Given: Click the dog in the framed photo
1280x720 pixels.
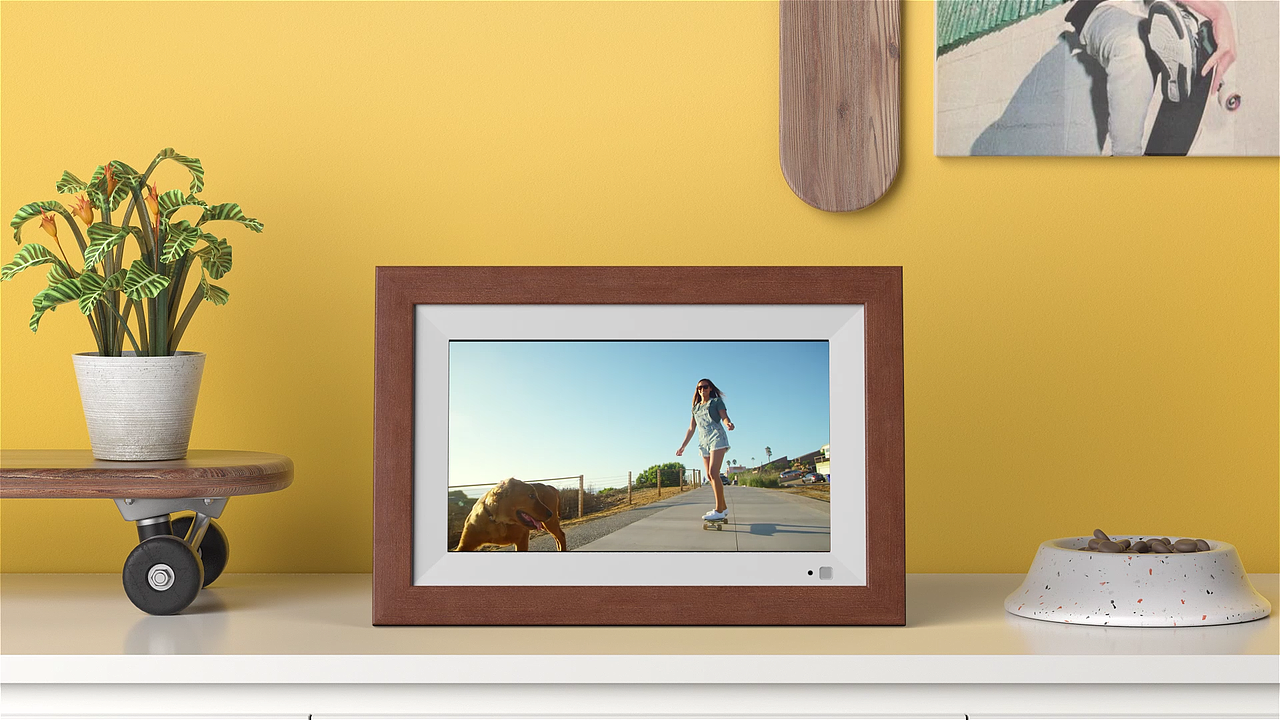Looking at the screenshot, I should pos(510,514).
